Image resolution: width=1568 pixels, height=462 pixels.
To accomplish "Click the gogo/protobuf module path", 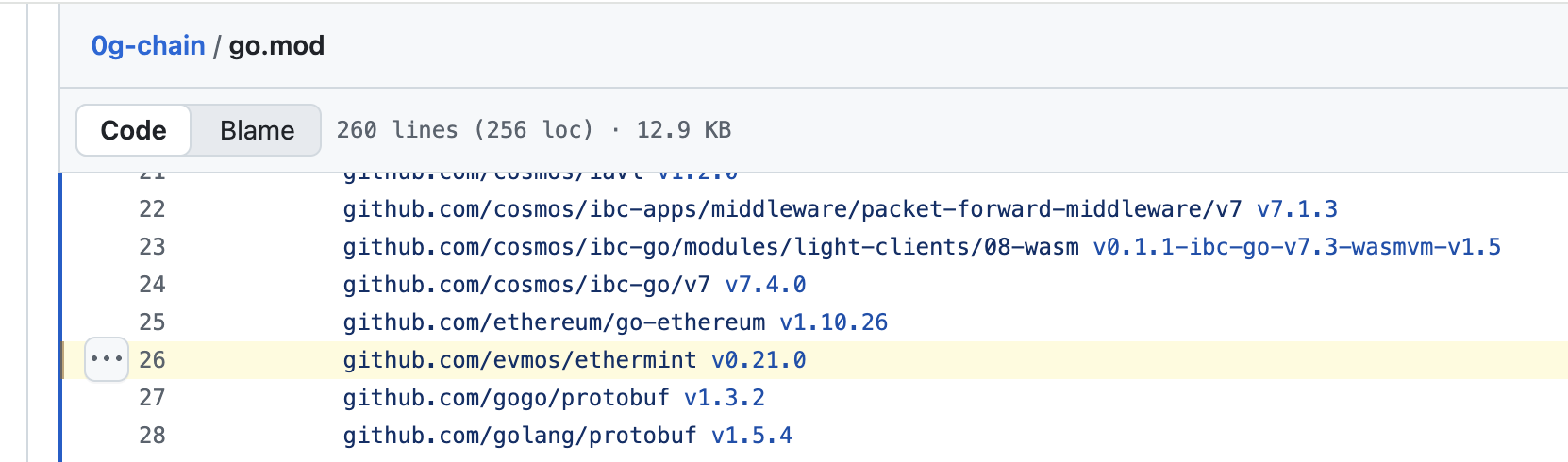I will pyautogui.click(x=506, y=397).
